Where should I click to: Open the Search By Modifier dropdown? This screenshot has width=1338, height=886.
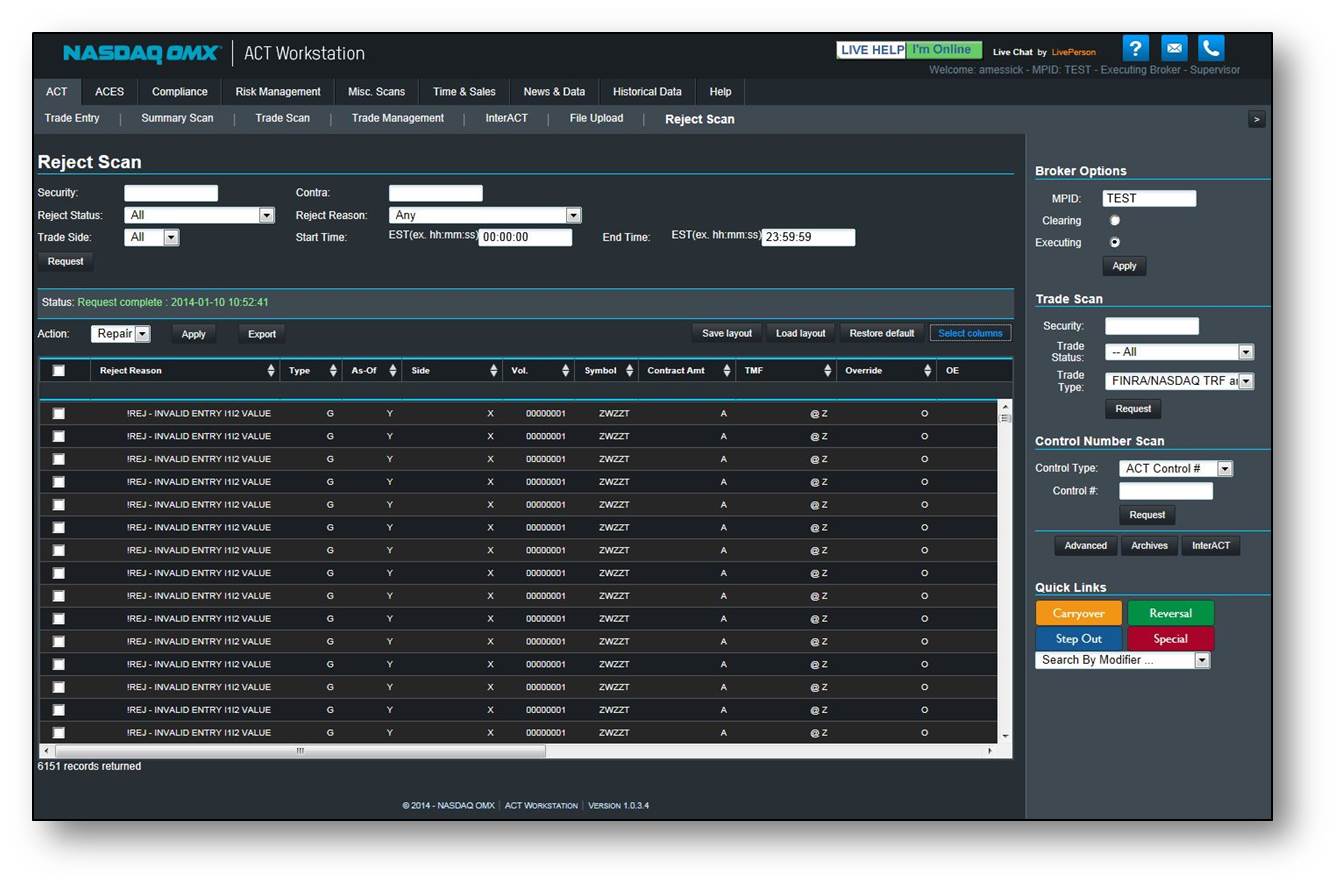point(1123,660)
